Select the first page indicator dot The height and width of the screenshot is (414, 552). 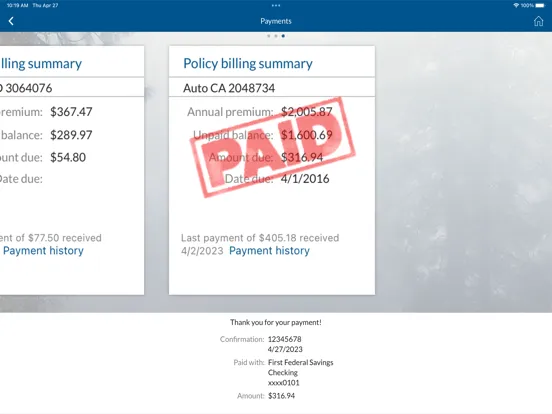point(269,36)
